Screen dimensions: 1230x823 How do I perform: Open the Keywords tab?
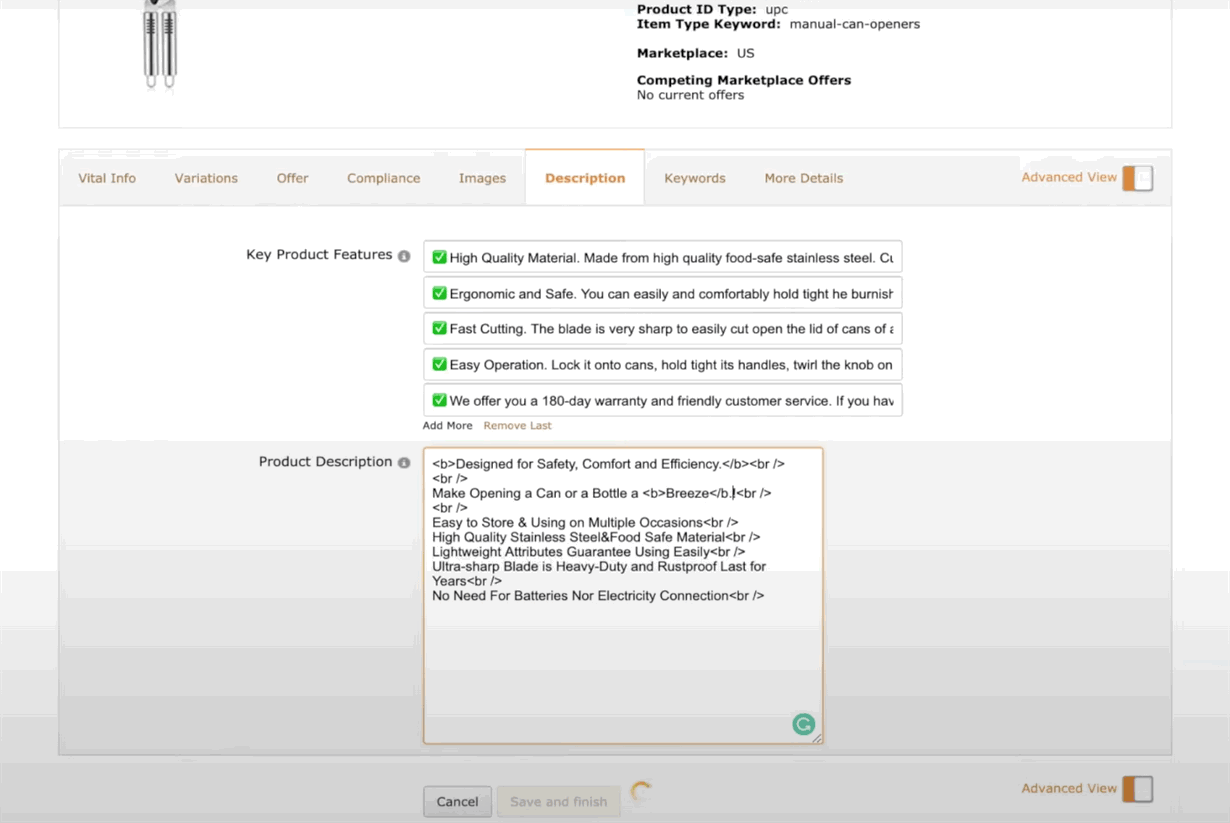695,178
